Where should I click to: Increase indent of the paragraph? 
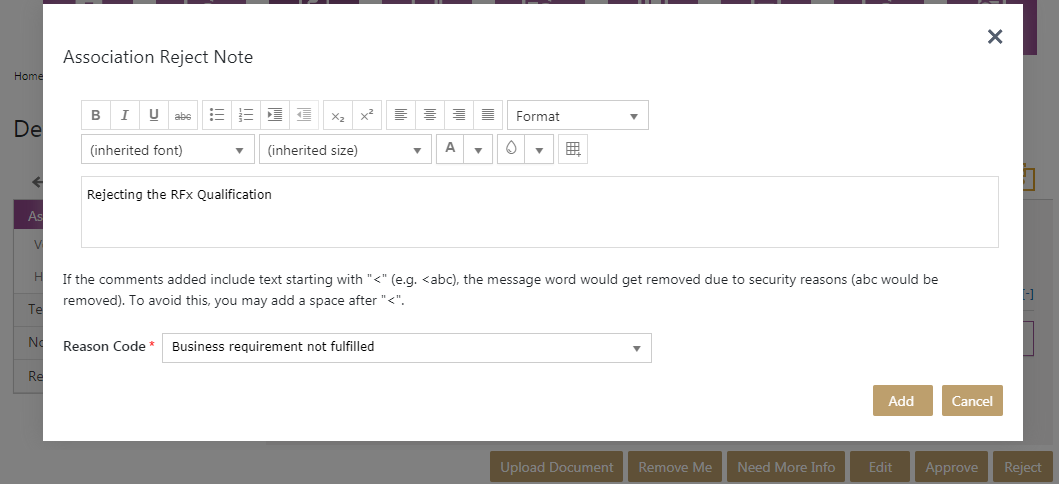(x=275, y=115)
